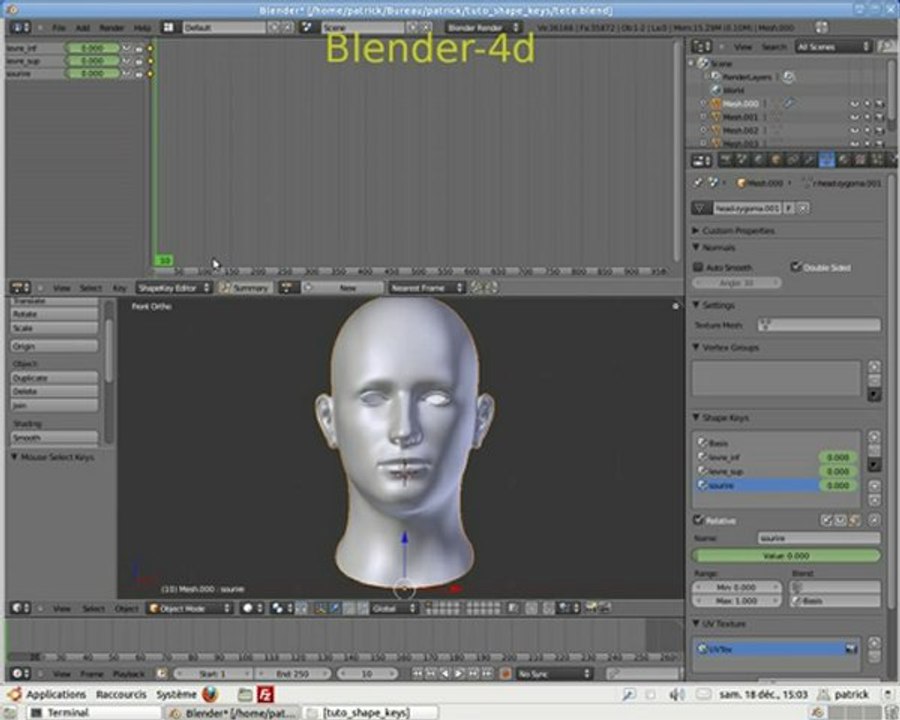This screenshot has width=900, height=720.
Task: Open the ShapeKey Editor mode dropdown
Action: pyautogui.click(x=174, y=288)
